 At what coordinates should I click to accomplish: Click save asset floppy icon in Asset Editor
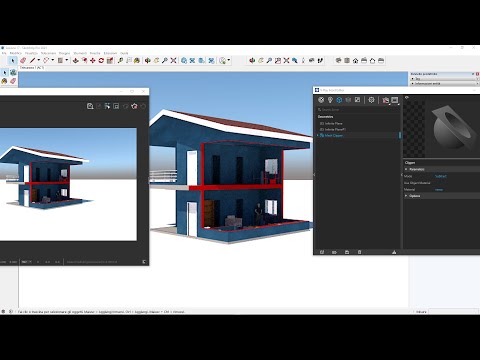pyautogui.click(x=347, y=252)
